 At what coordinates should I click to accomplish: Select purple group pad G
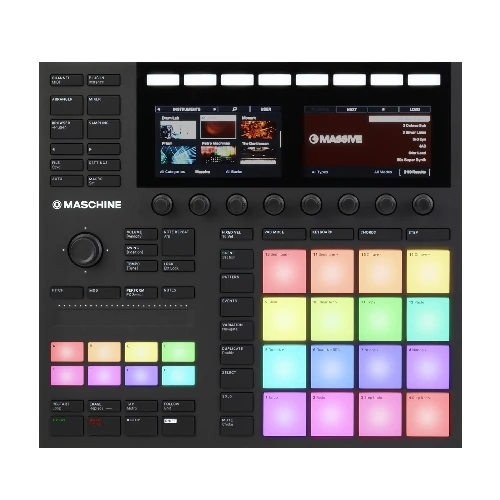(x=141, y=376)
